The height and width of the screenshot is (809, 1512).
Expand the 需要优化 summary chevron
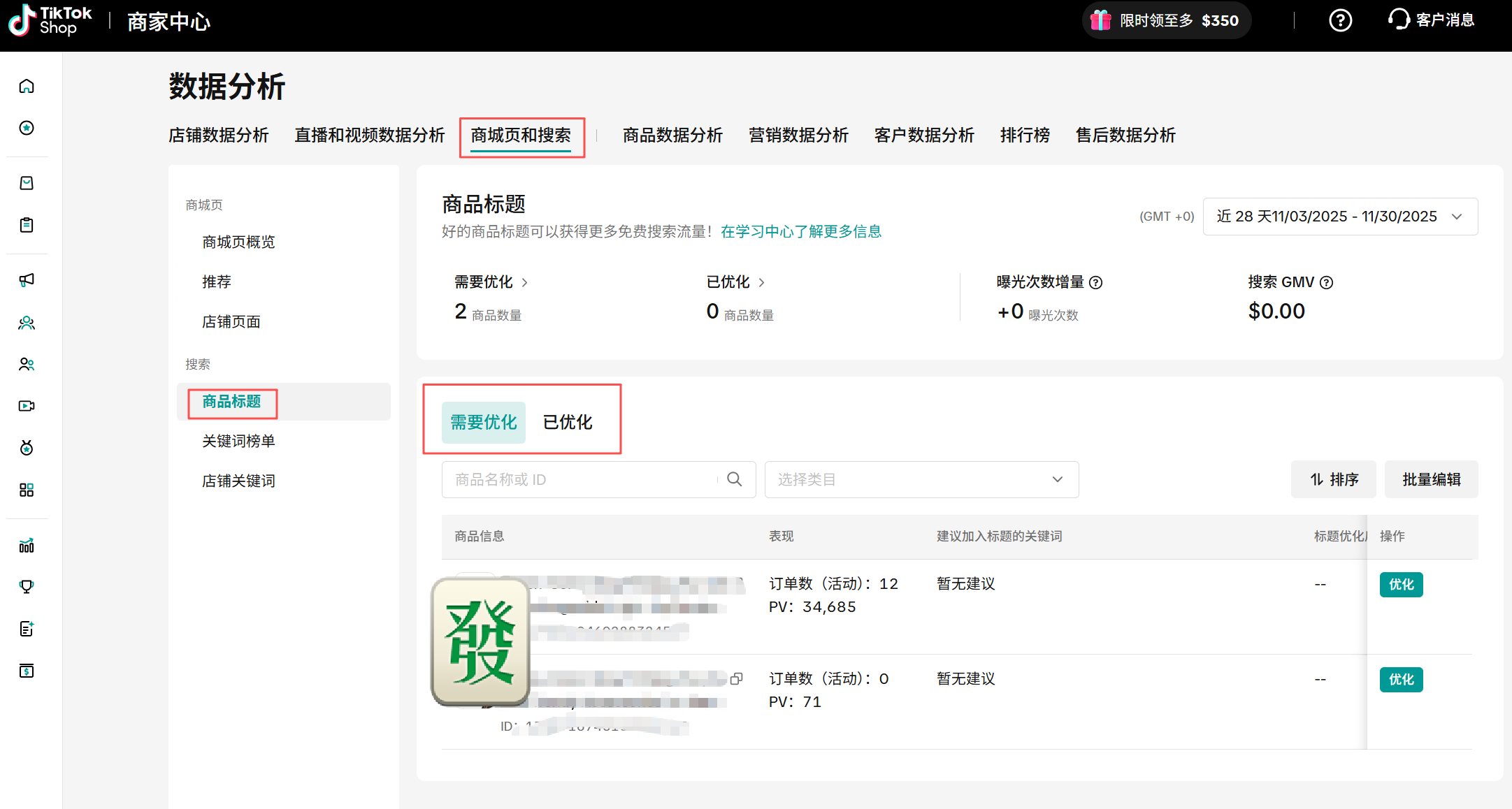(x=524, y=282)
